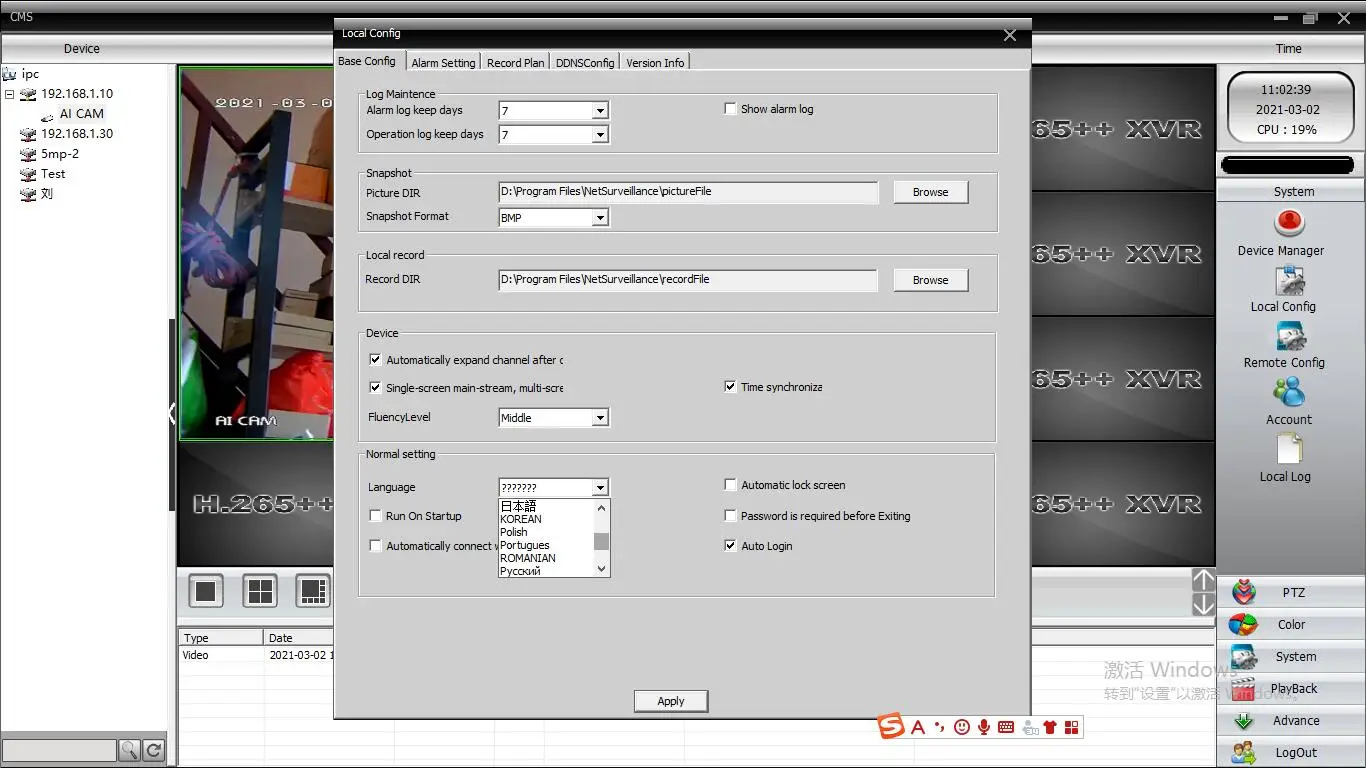The height and width of the screenshot is (768, 1366).
Task: Switch to single-screen view layout
Action: pos(206,591)
